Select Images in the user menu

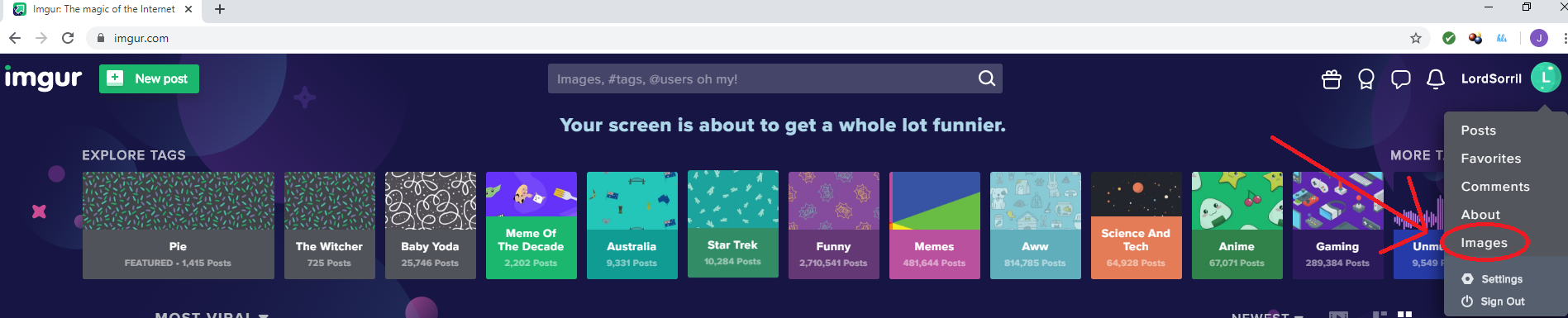[1484, 243]
